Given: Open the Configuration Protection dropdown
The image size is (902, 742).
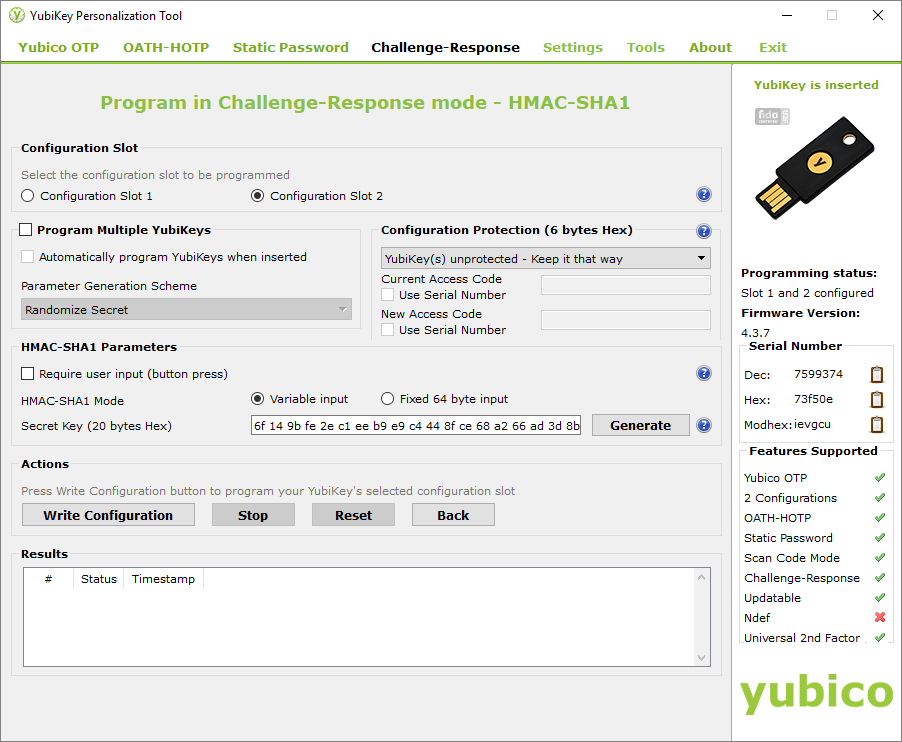Looking at the screenshot, I should point(546,259).
